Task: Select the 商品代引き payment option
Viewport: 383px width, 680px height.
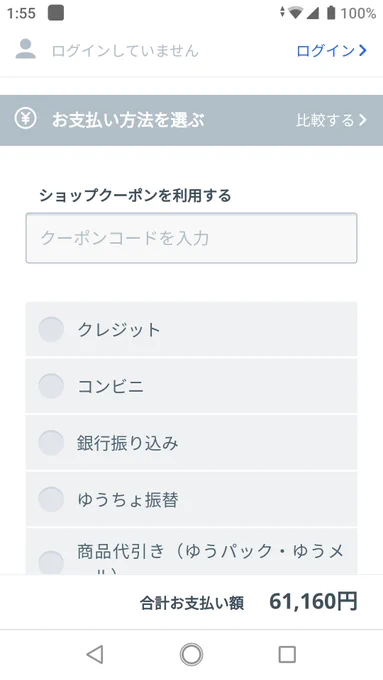Action: coord(191,551)
